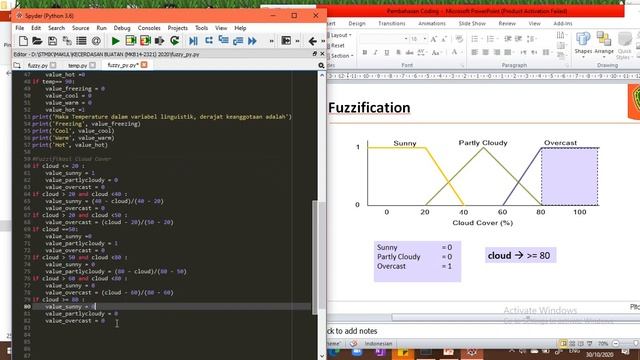The height and width of the screenshot is (360, 640).
Task: Open the Shapes gallery in PowerPoint
Action: coord(583,44)
